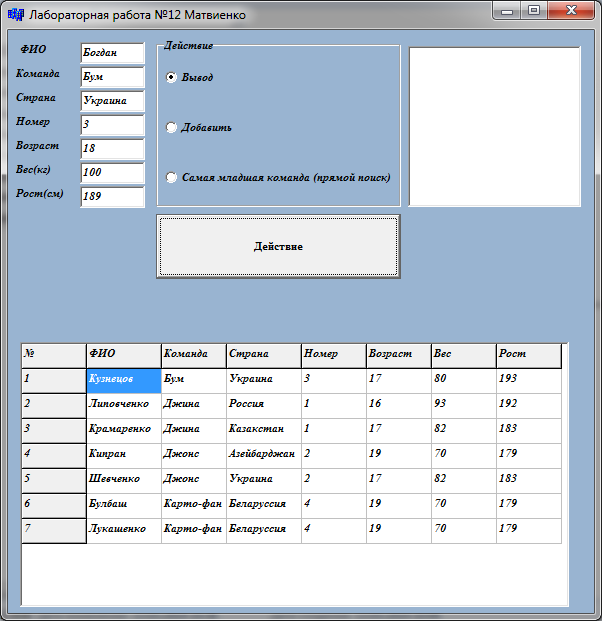Select the Вывод radio button
The image size is (602, 621).
click(x=171, y=77)
